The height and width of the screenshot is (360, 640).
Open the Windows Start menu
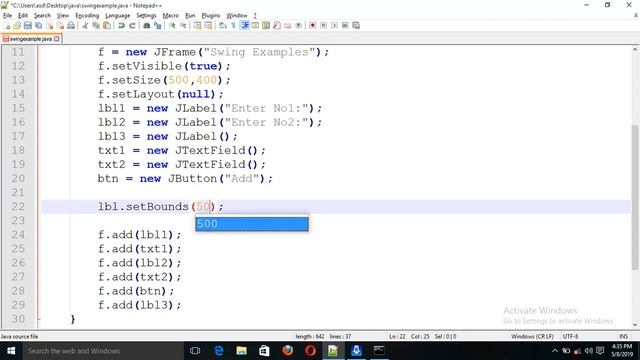[x=11, y=351]
